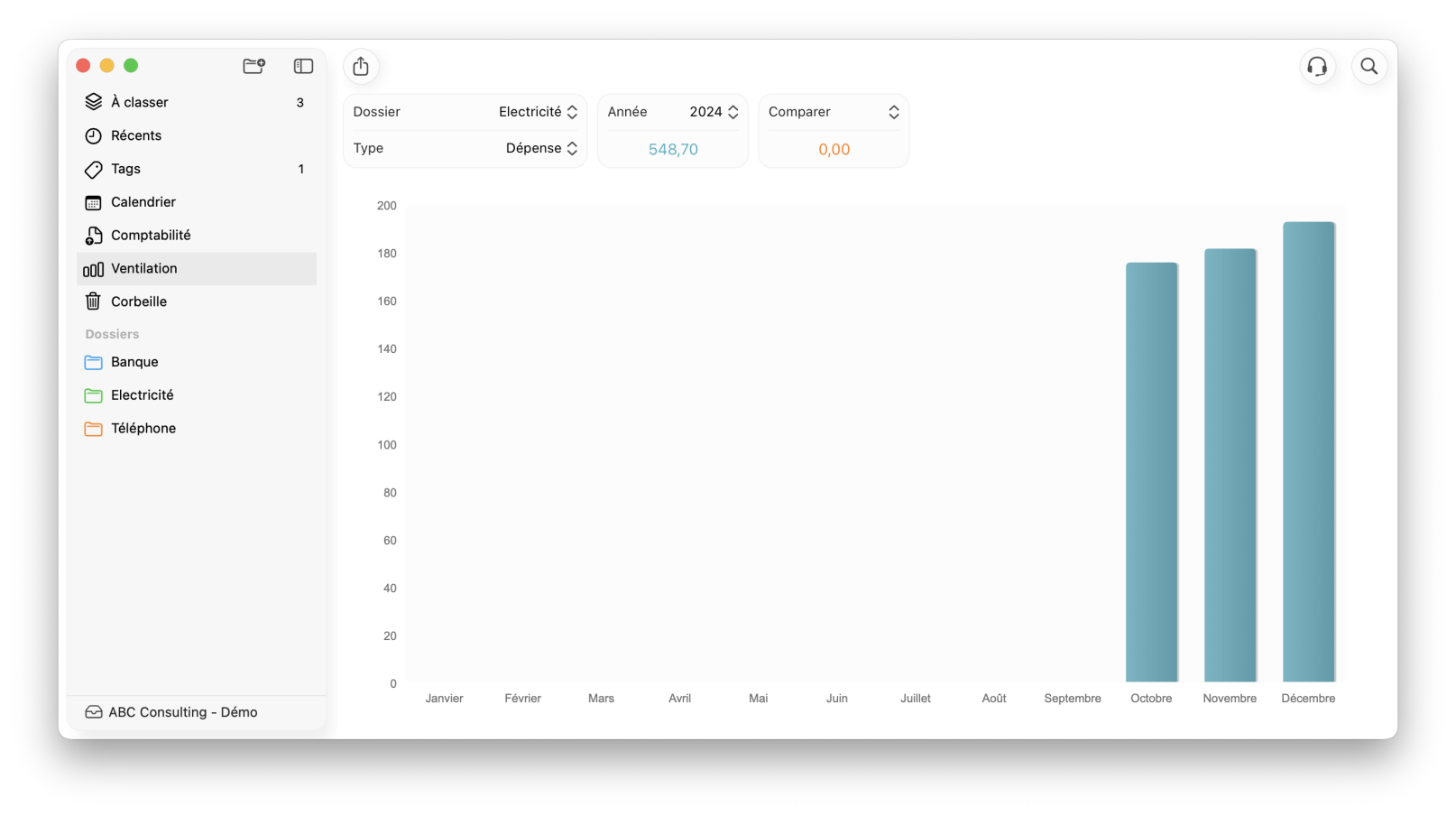Open the Banque folder

(134, 362)
